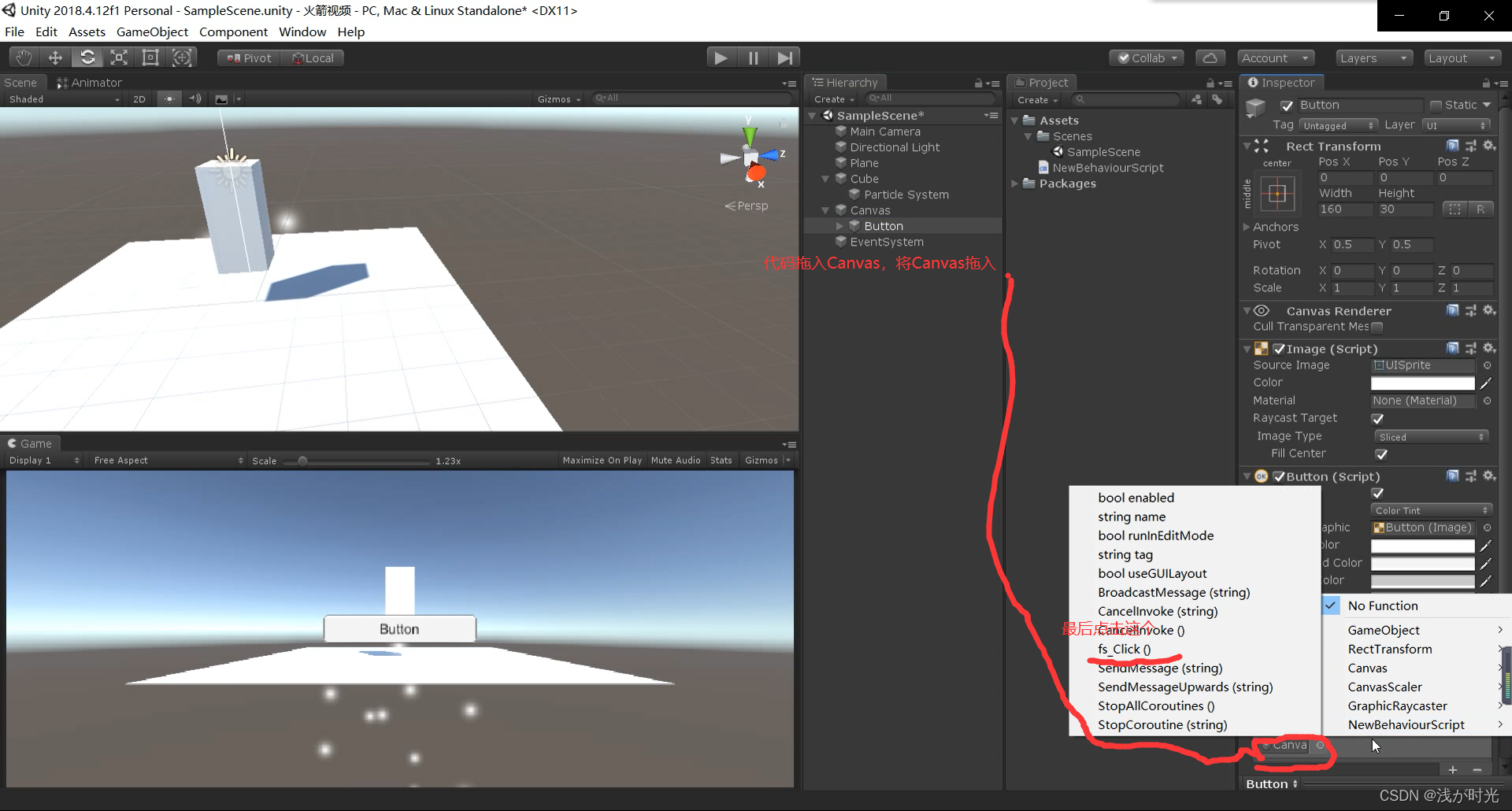
Task: Open Source Image object picker
Action: (1487, 365)
